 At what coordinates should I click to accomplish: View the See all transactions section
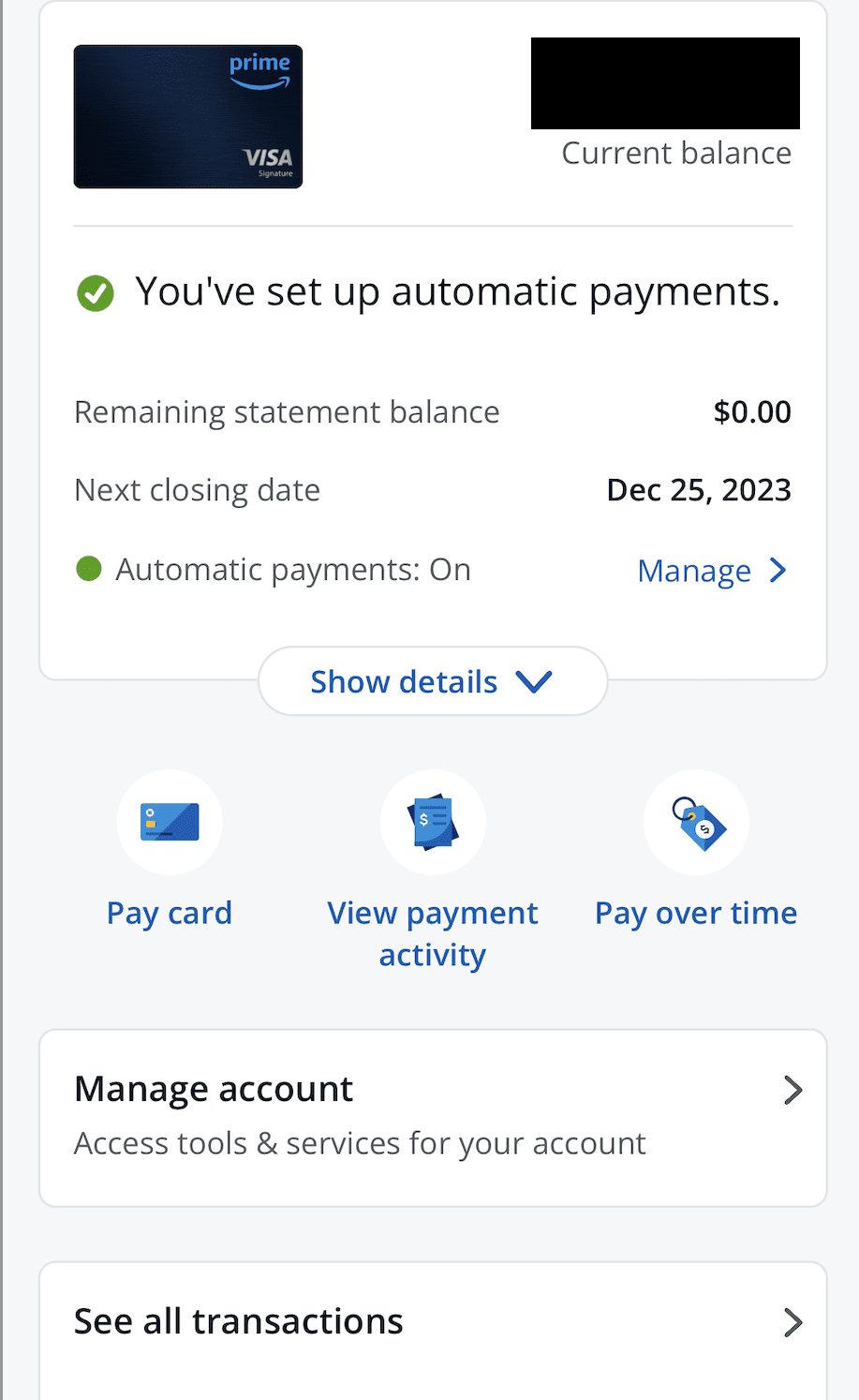238,1320
